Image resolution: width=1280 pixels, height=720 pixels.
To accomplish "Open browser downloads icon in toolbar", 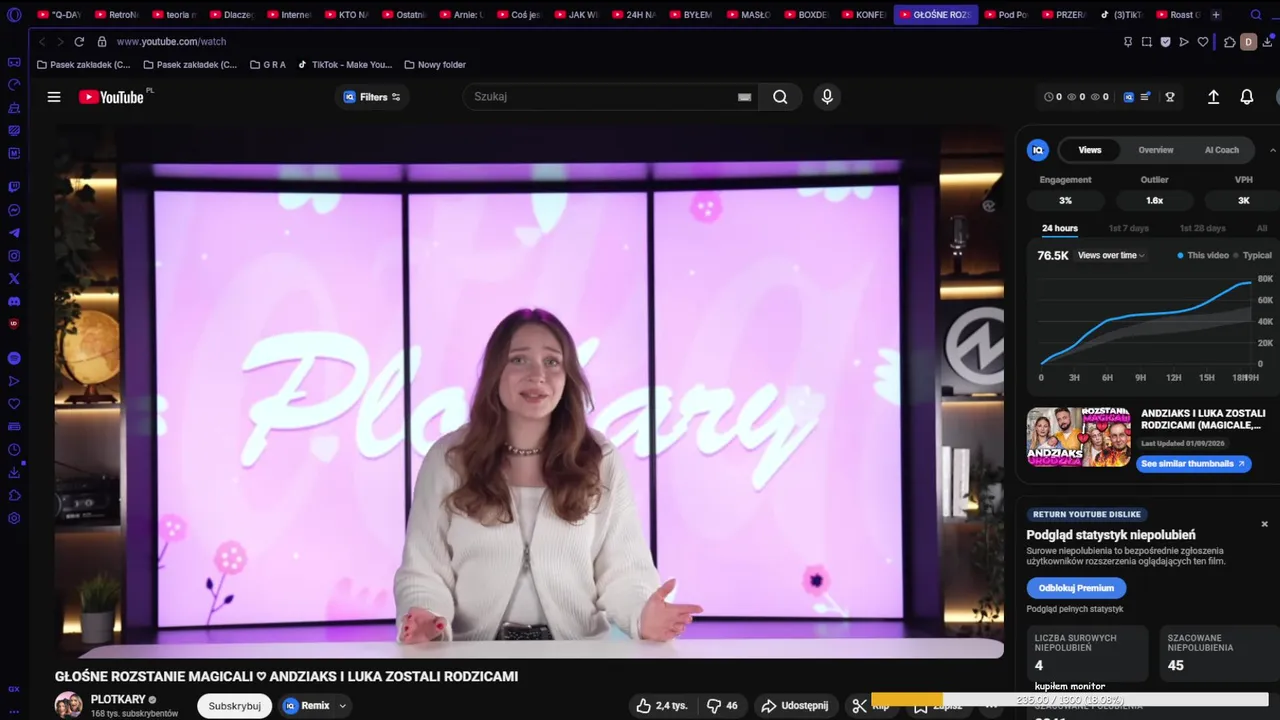I will click(x=1269, y=42).
